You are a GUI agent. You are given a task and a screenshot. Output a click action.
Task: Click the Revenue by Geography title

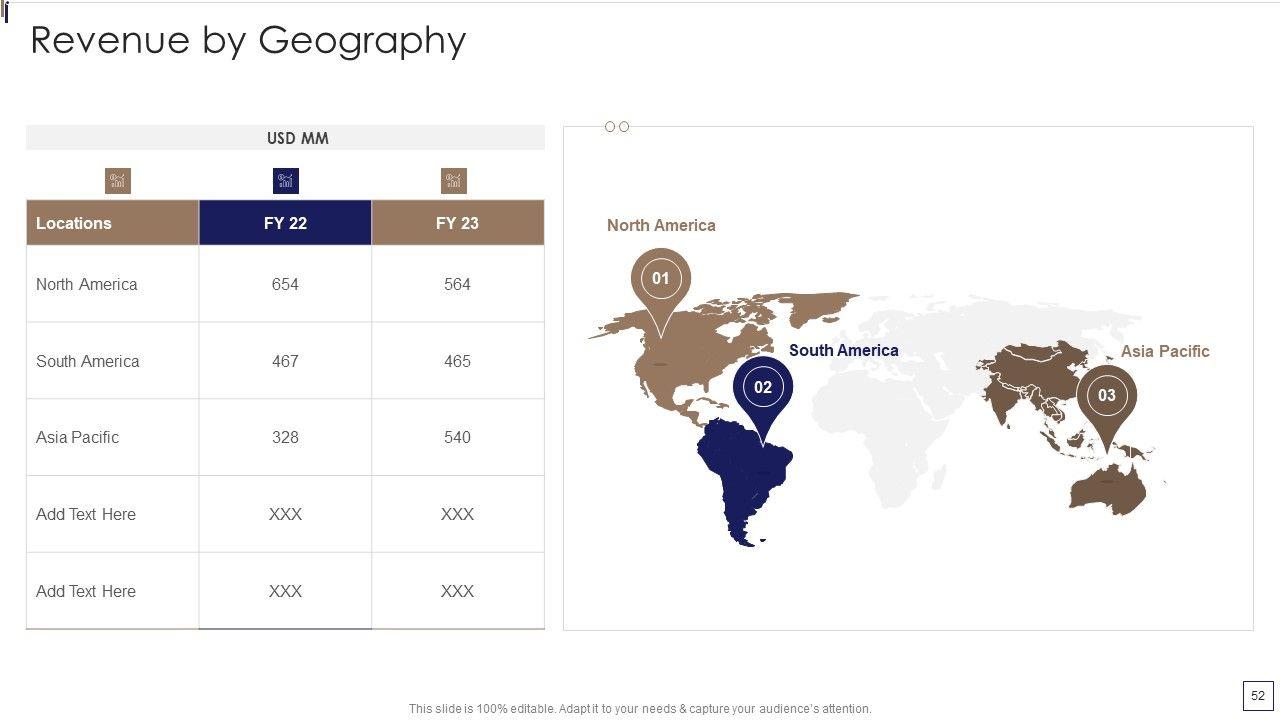pyautogui.click(x=248, y=40)
